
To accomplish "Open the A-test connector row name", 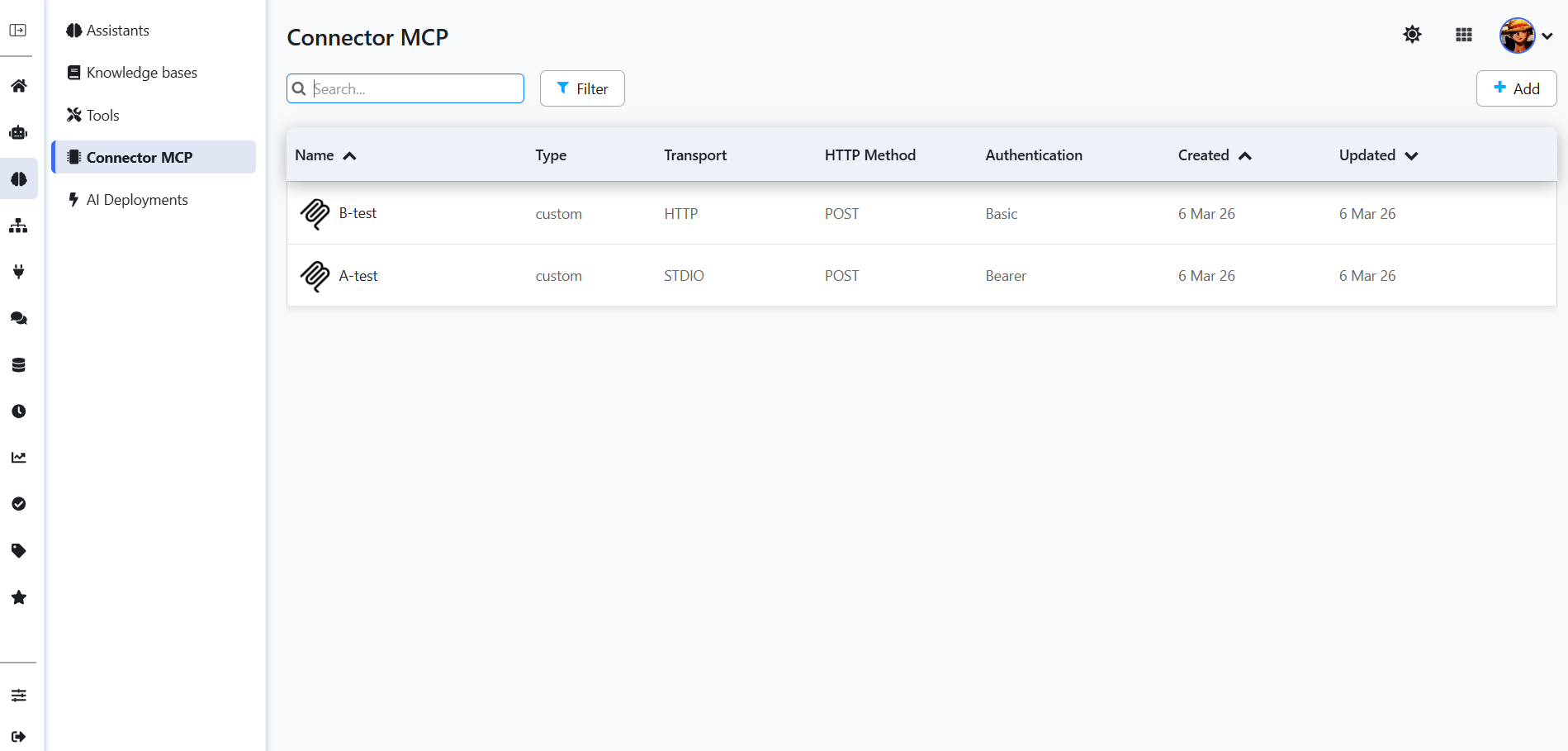I will pyautogui.click(x=358, y=276).
